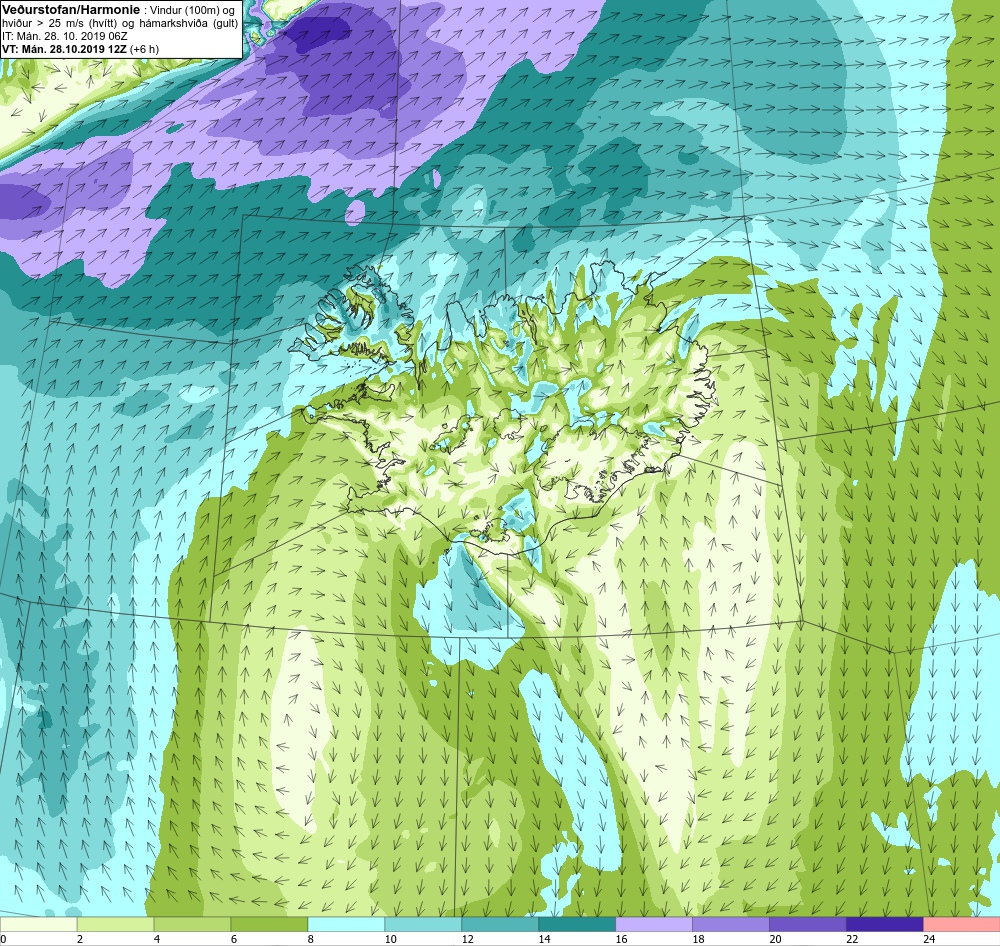Click the legend swatch between 16 and 18
The image size is (1000, 946).
654,924
